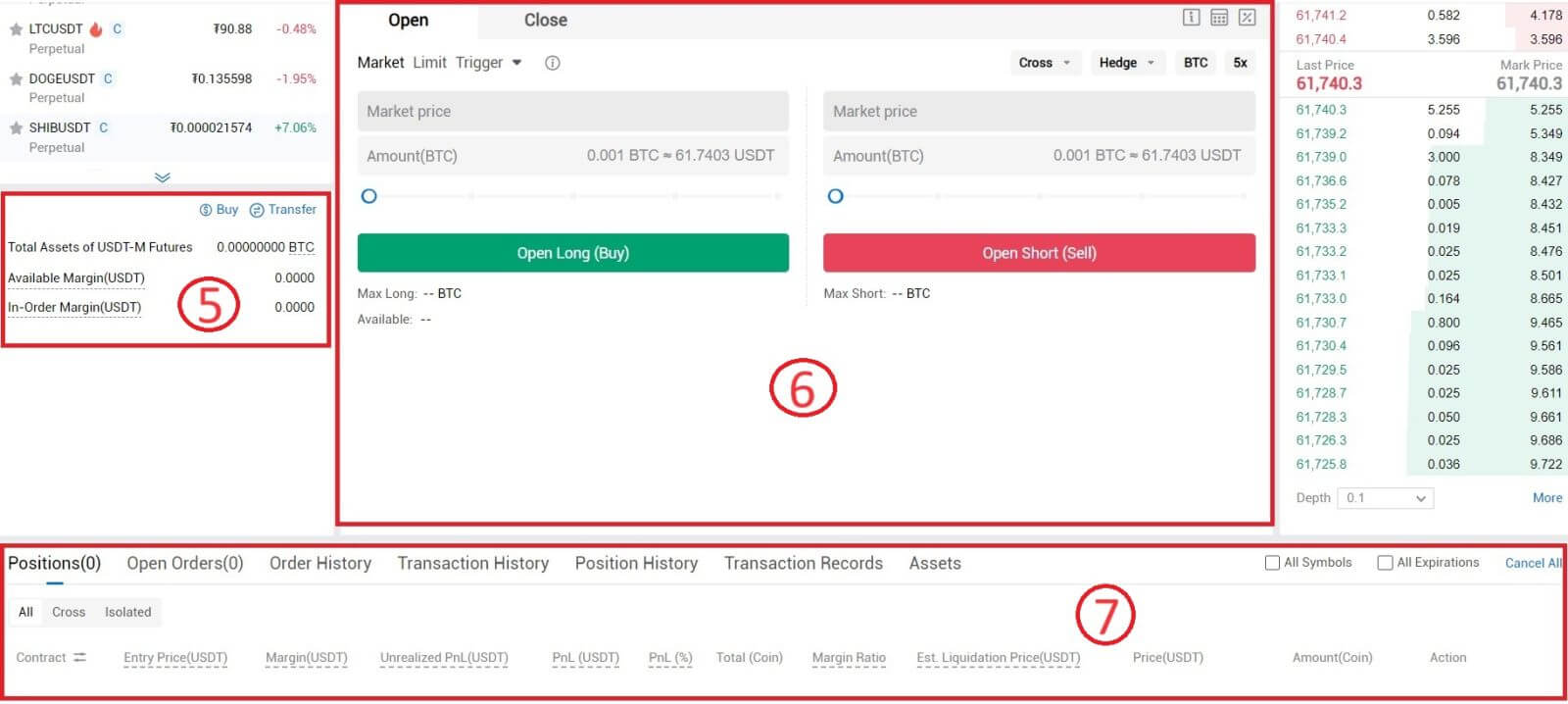
Task: Click the percent fee rate icon
Action: (1247, 17)
